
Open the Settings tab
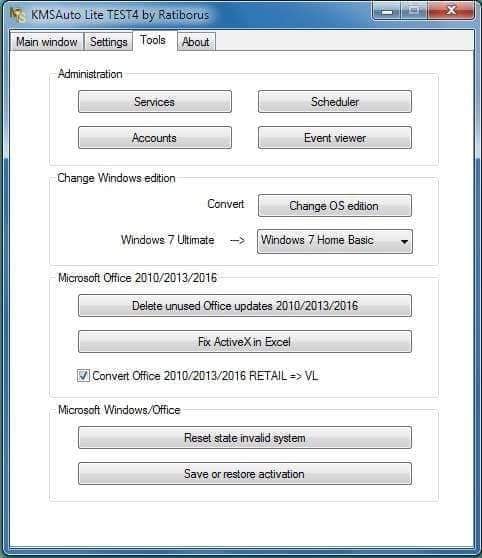[108, 42]
